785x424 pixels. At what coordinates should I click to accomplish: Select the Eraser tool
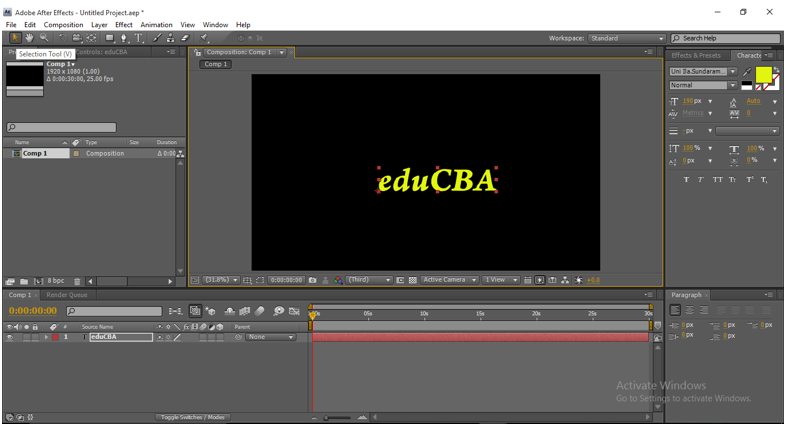(x=185, y=38)
